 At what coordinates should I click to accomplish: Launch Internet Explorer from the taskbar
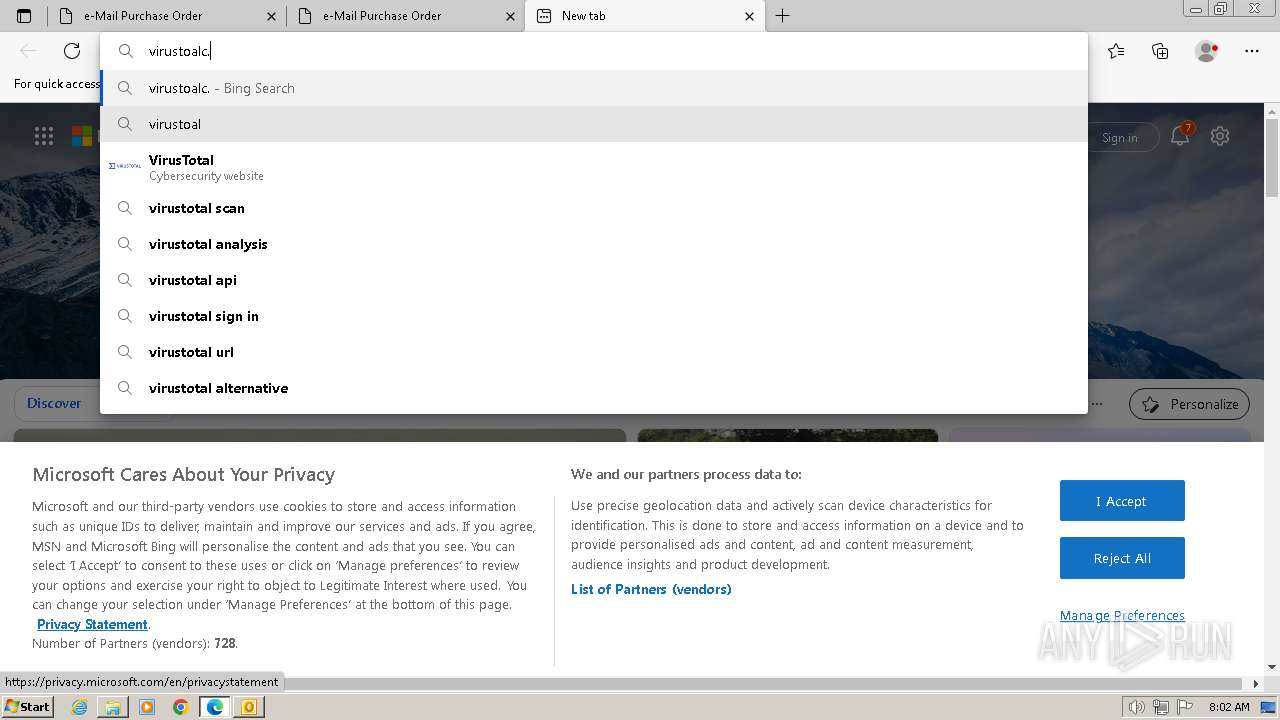80,707
